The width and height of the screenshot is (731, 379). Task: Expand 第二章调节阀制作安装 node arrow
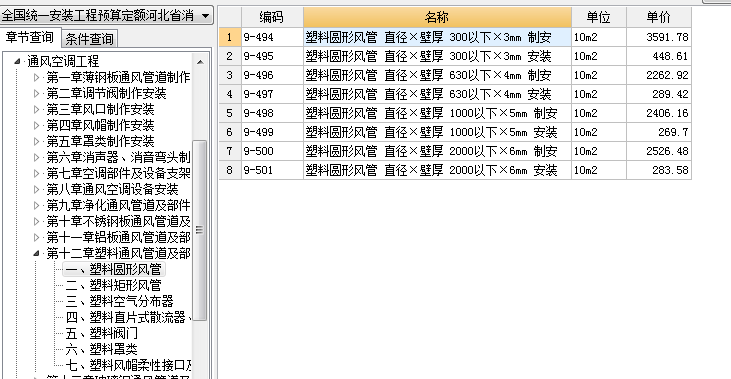click(x=36, y=93)
